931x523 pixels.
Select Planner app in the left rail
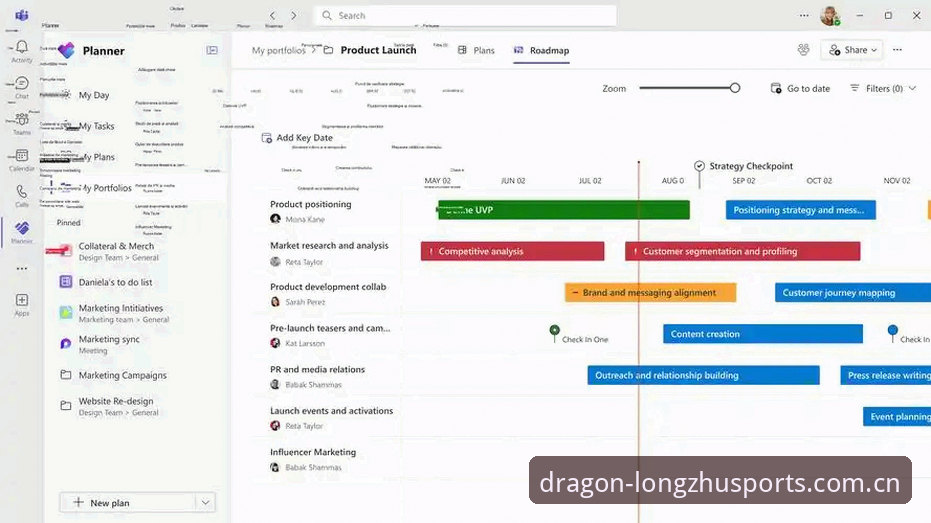pos(21,232)
